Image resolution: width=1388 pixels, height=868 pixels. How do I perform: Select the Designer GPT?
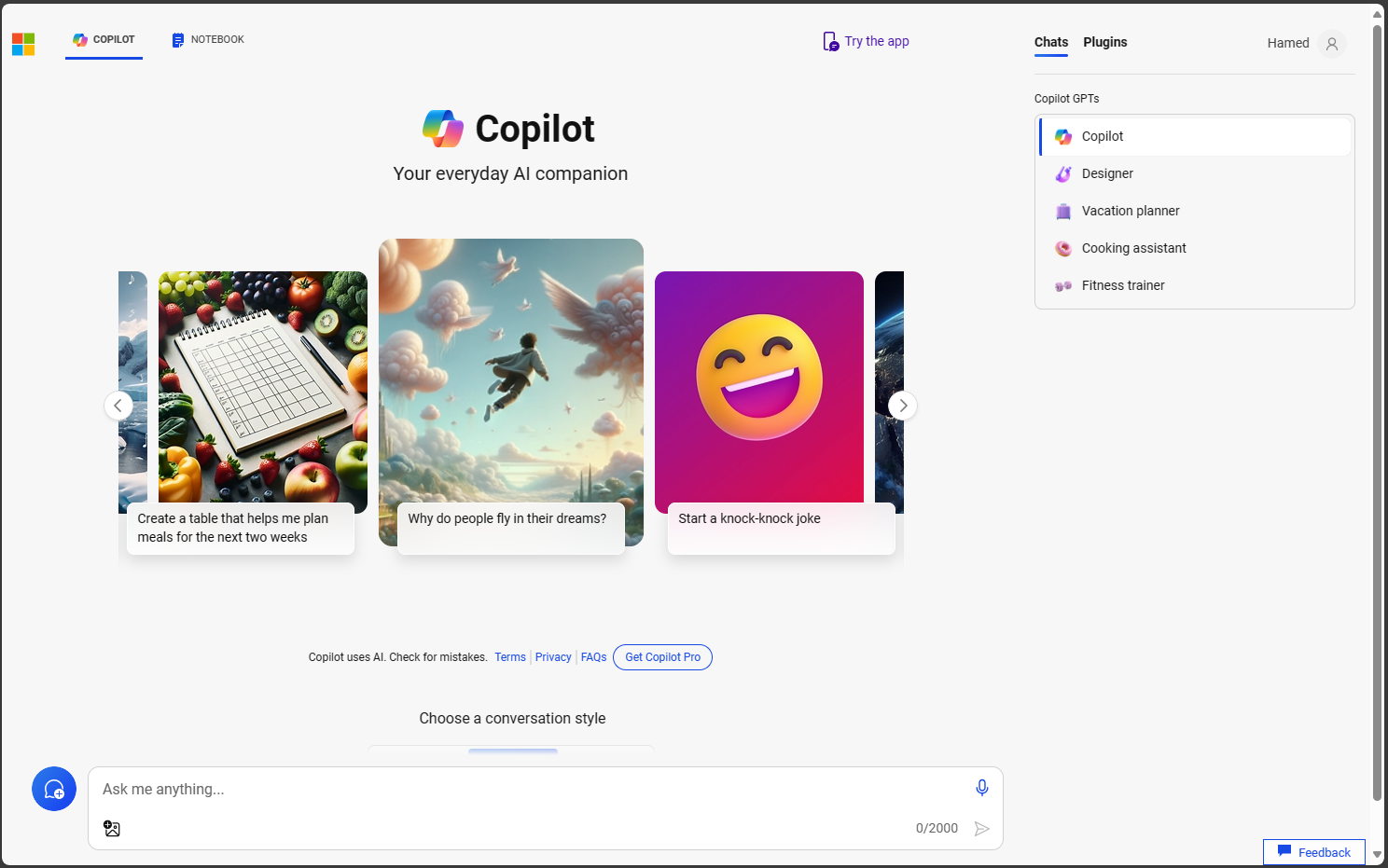point(1195,173)
